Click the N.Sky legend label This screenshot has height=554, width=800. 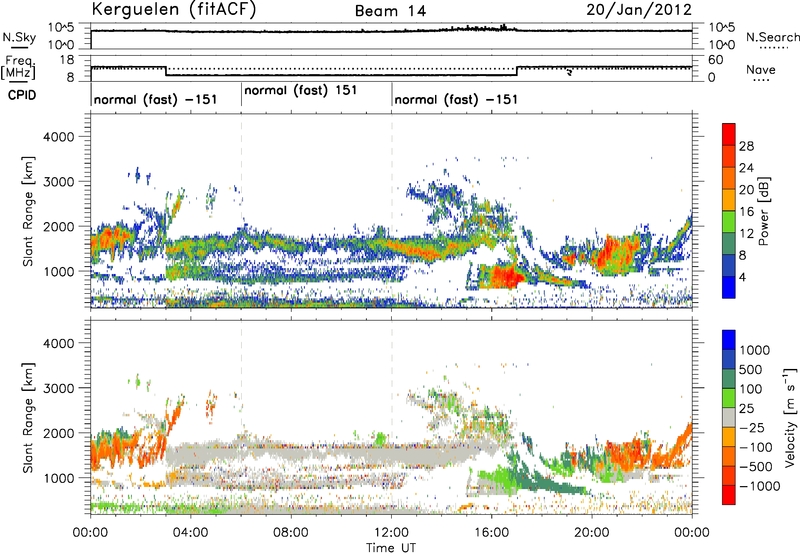pos(19,37)
